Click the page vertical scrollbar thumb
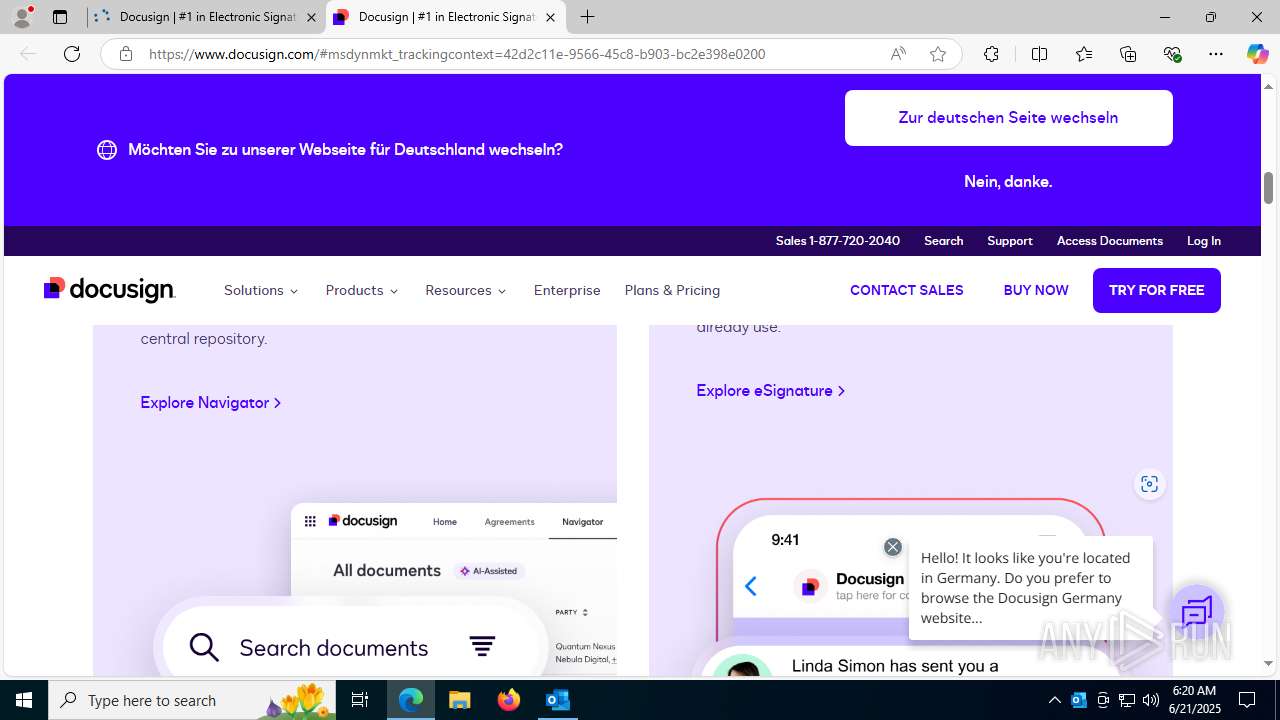Image resolution: width=1280 pixels, height=720 pixels. (x=1268, y=187)
